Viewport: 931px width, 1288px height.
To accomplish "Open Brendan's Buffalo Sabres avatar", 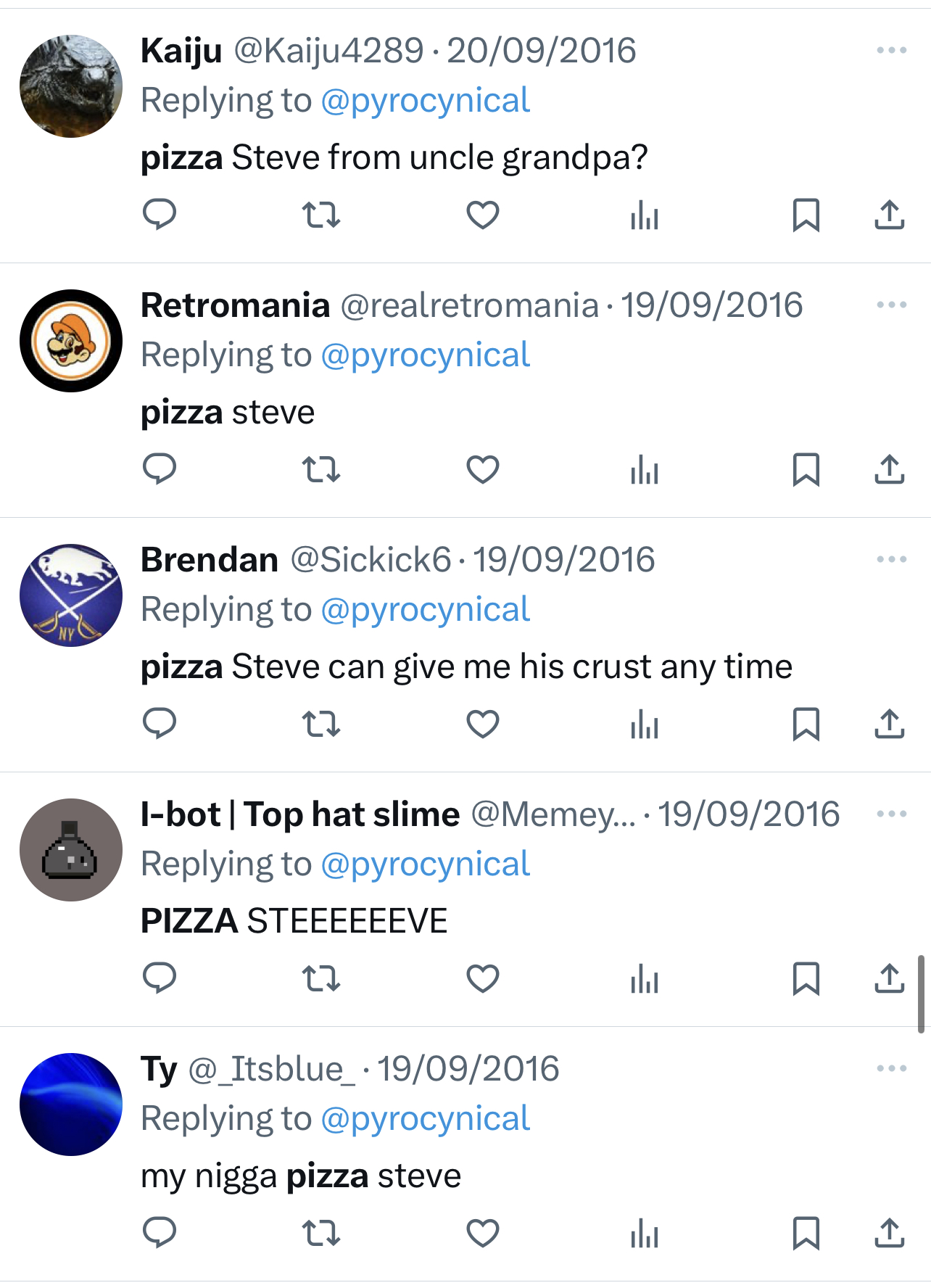I will coord(71,595).
